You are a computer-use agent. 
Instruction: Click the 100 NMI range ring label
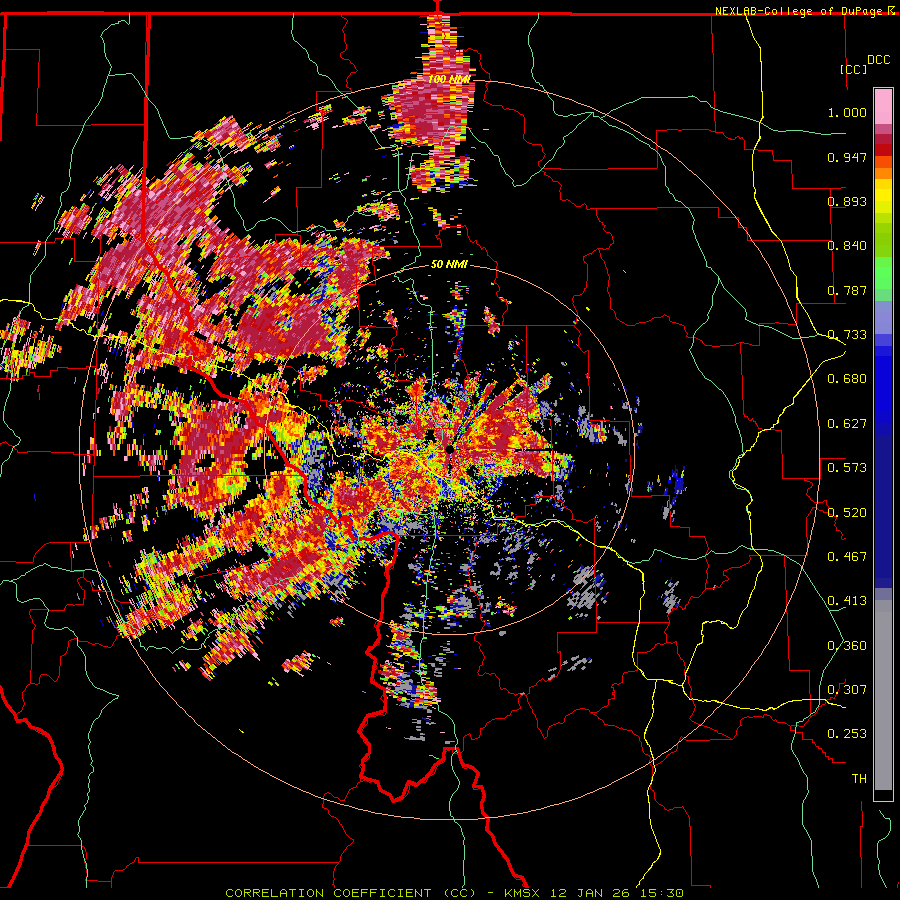[449, 79]
